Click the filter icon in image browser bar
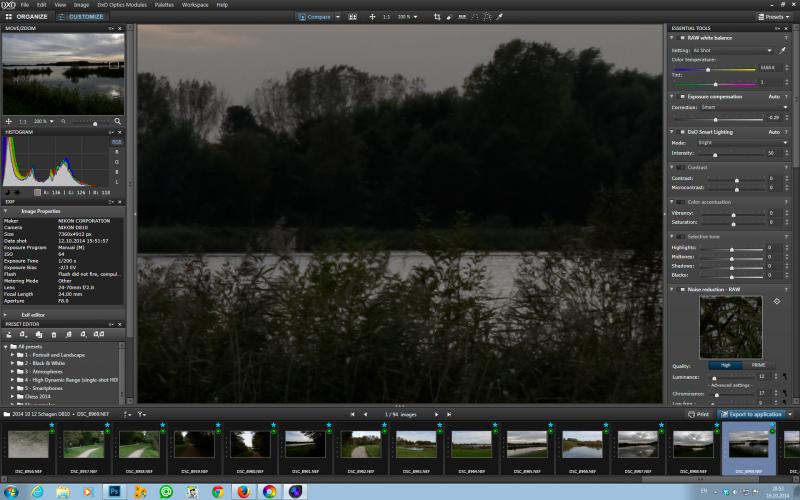Screen dimensions: 800x500 [x=141, y=414]
